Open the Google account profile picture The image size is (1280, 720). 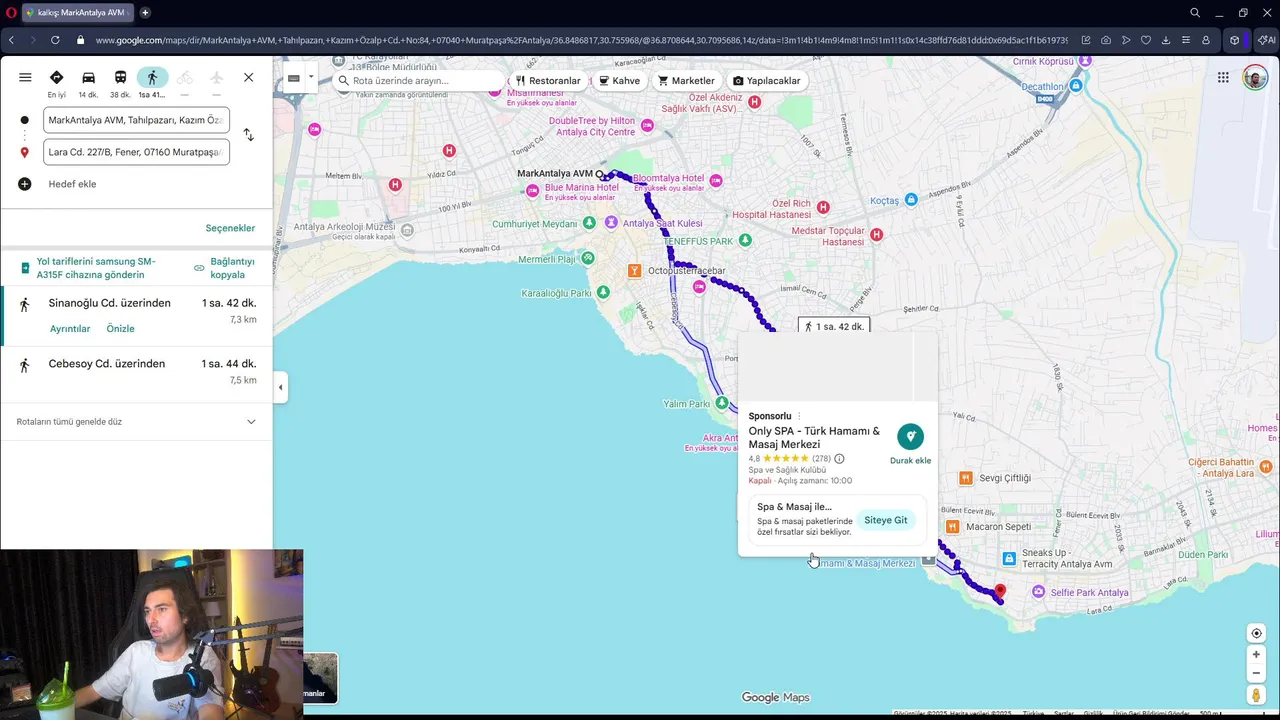click(x=1255, y=78)
